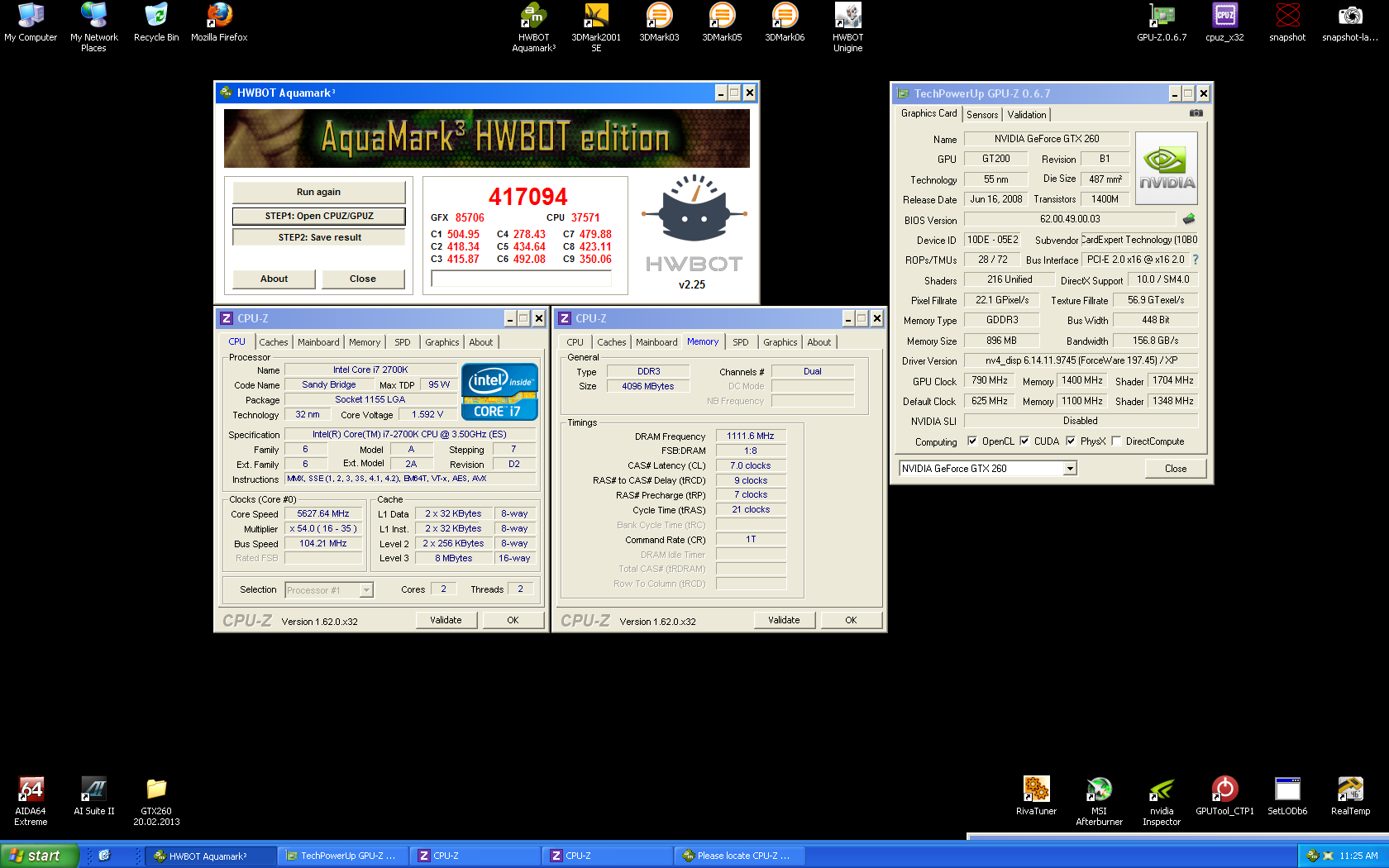
Task: Click the 11:25 AM system clock
Action: pyautogui.click(x=1358, y=856)
